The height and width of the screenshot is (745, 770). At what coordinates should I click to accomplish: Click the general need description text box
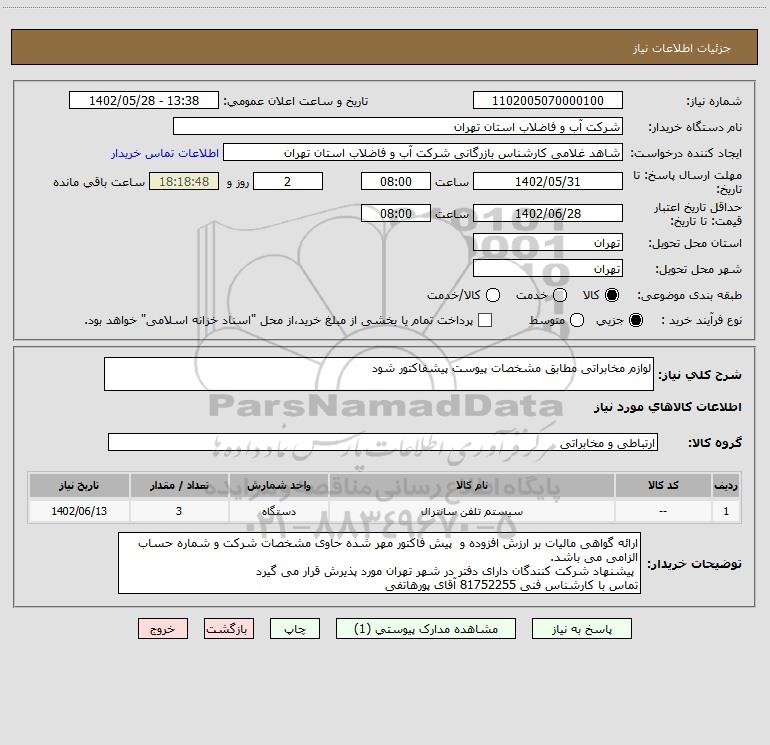click(x=379, y=374)
